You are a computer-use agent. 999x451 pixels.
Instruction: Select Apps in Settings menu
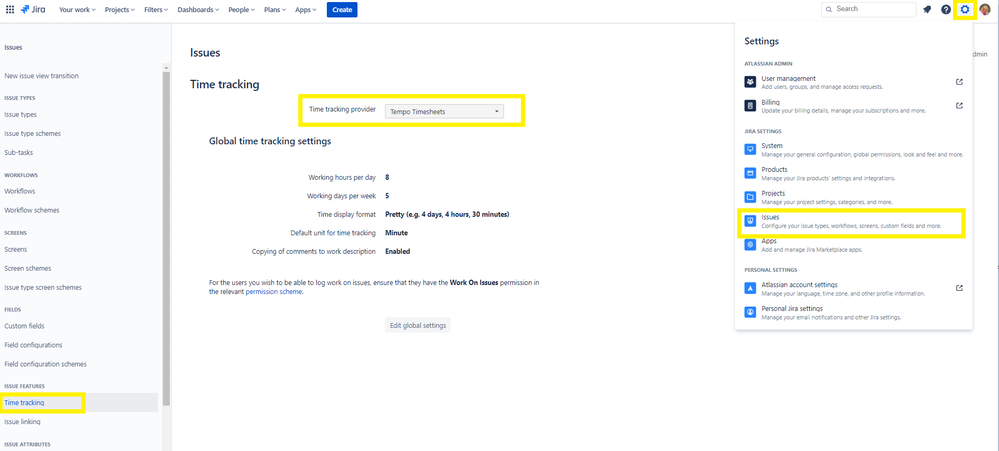pos(854,245)
